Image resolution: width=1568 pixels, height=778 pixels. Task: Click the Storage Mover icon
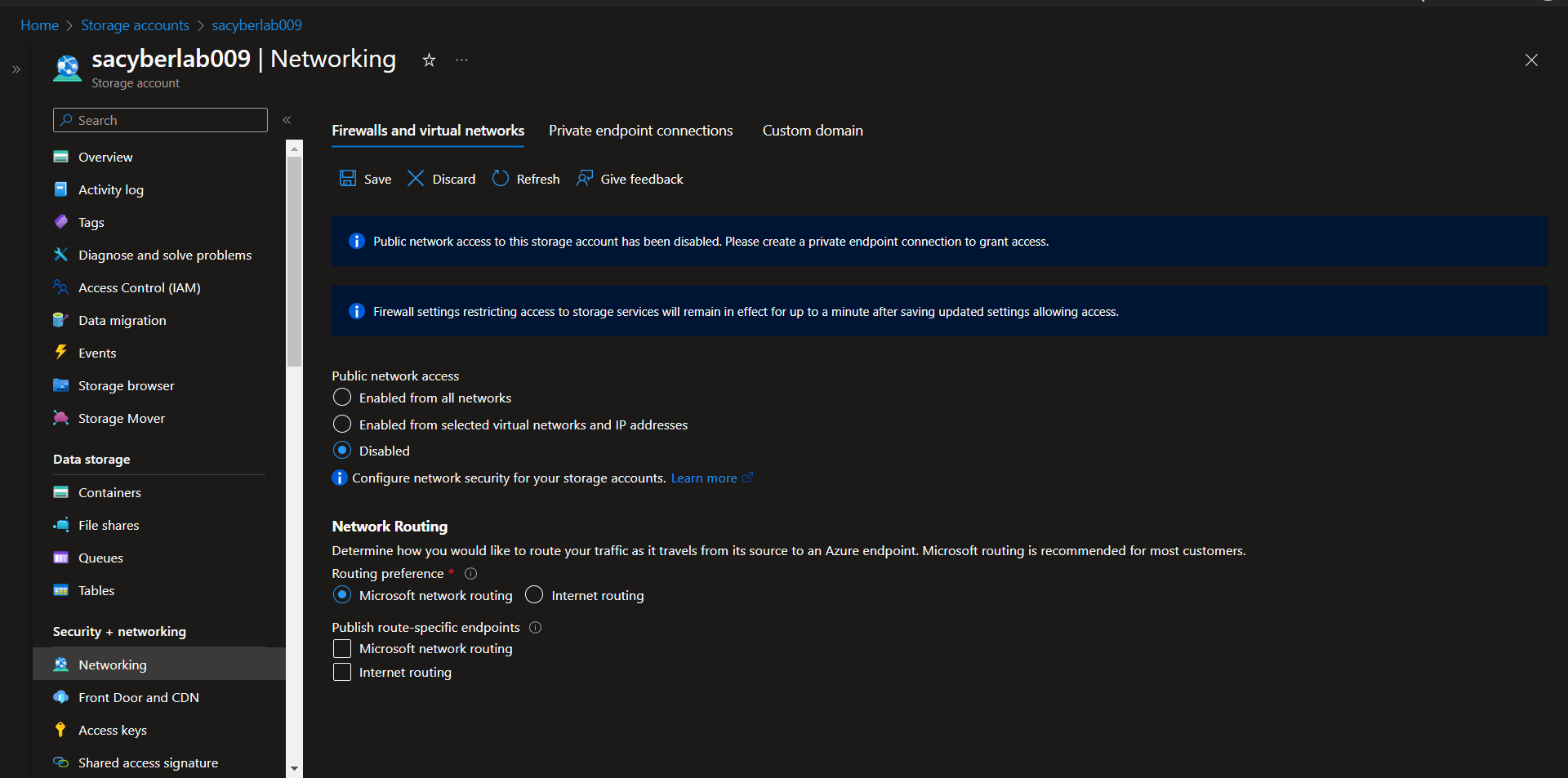tap(60, 418)
